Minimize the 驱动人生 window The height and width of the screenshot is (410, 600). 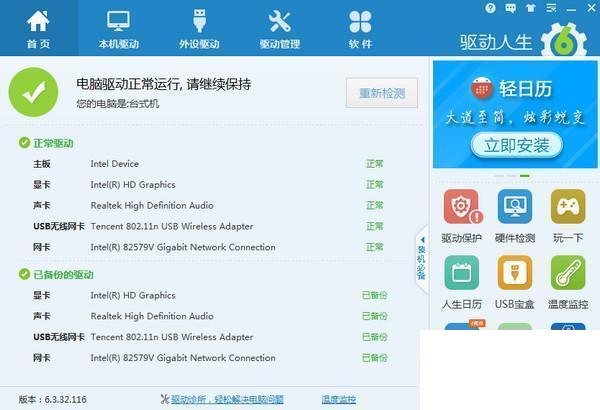pyautogui.click(x=571, y=8)
